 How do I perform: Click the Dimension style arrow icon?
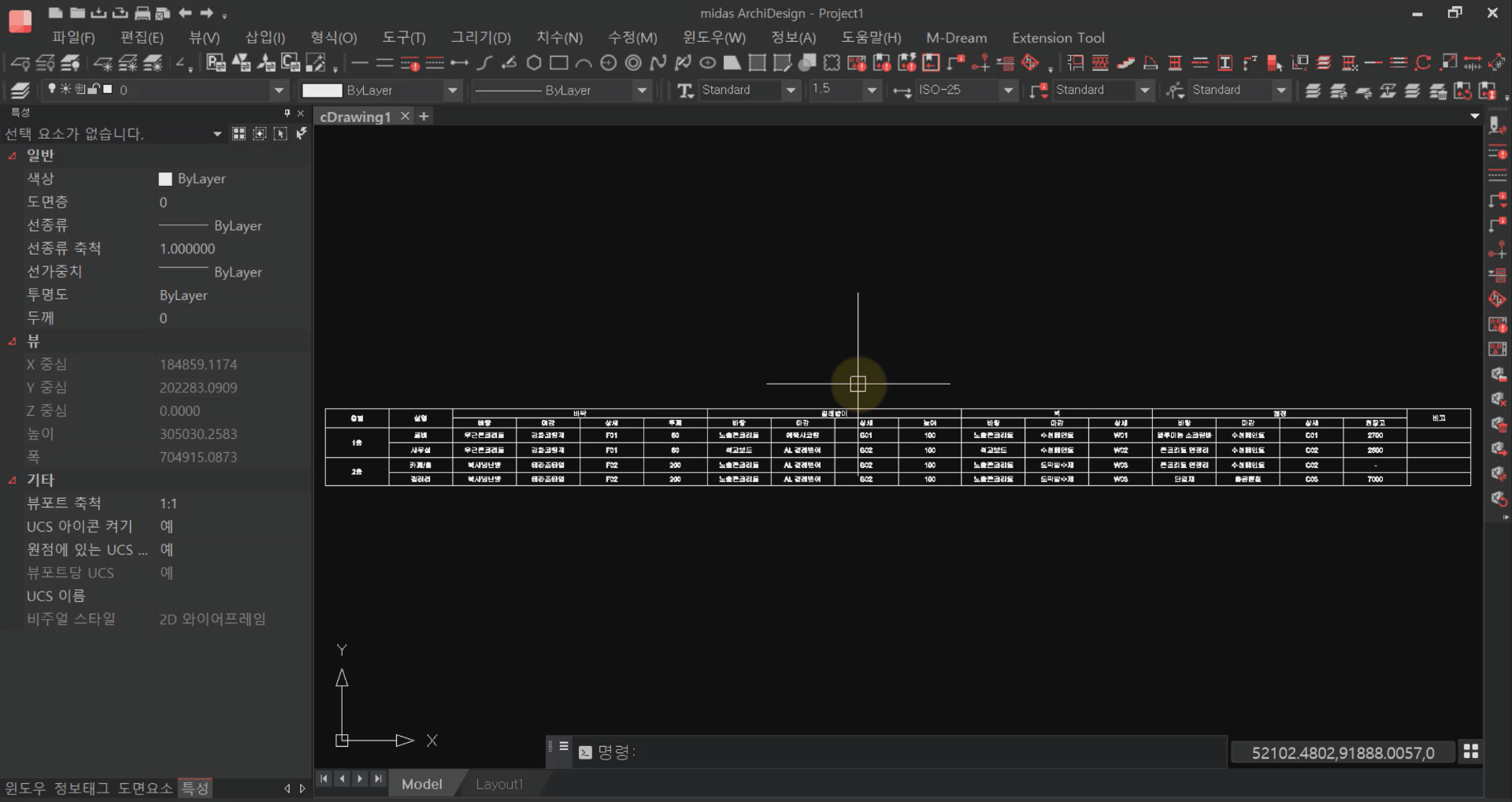coord(902,91)
